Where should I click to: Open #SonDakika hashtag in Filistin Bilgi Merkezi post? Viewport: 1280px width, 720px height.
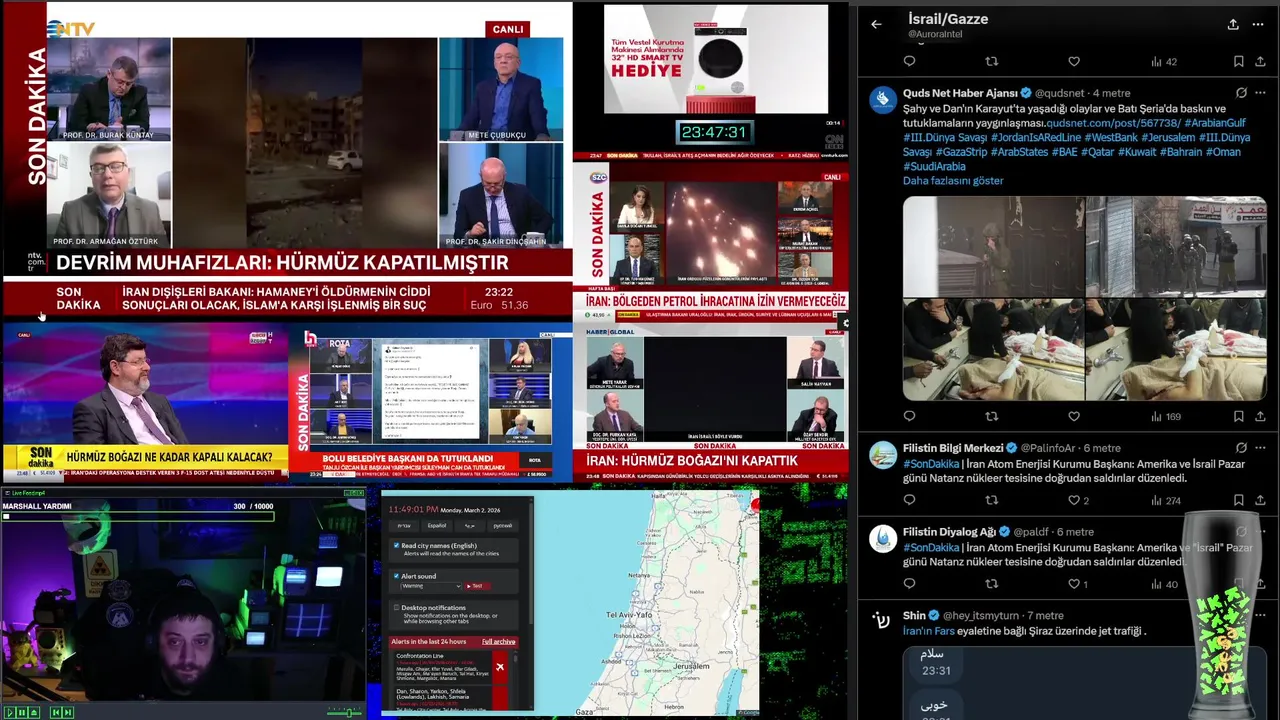pos(931,464)
